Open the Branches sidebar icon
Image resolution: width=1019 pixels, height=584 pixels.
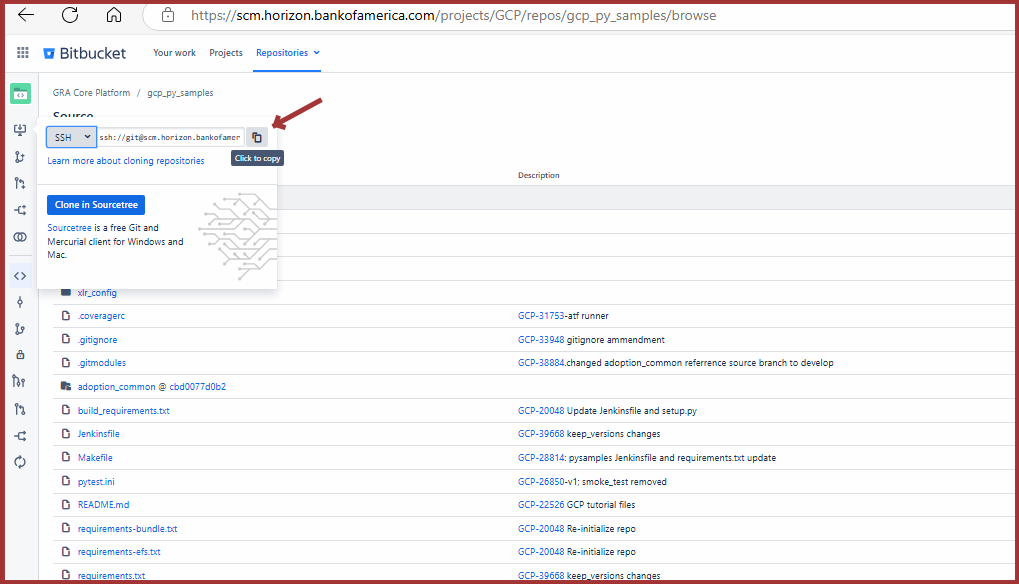tap(20, 329)
